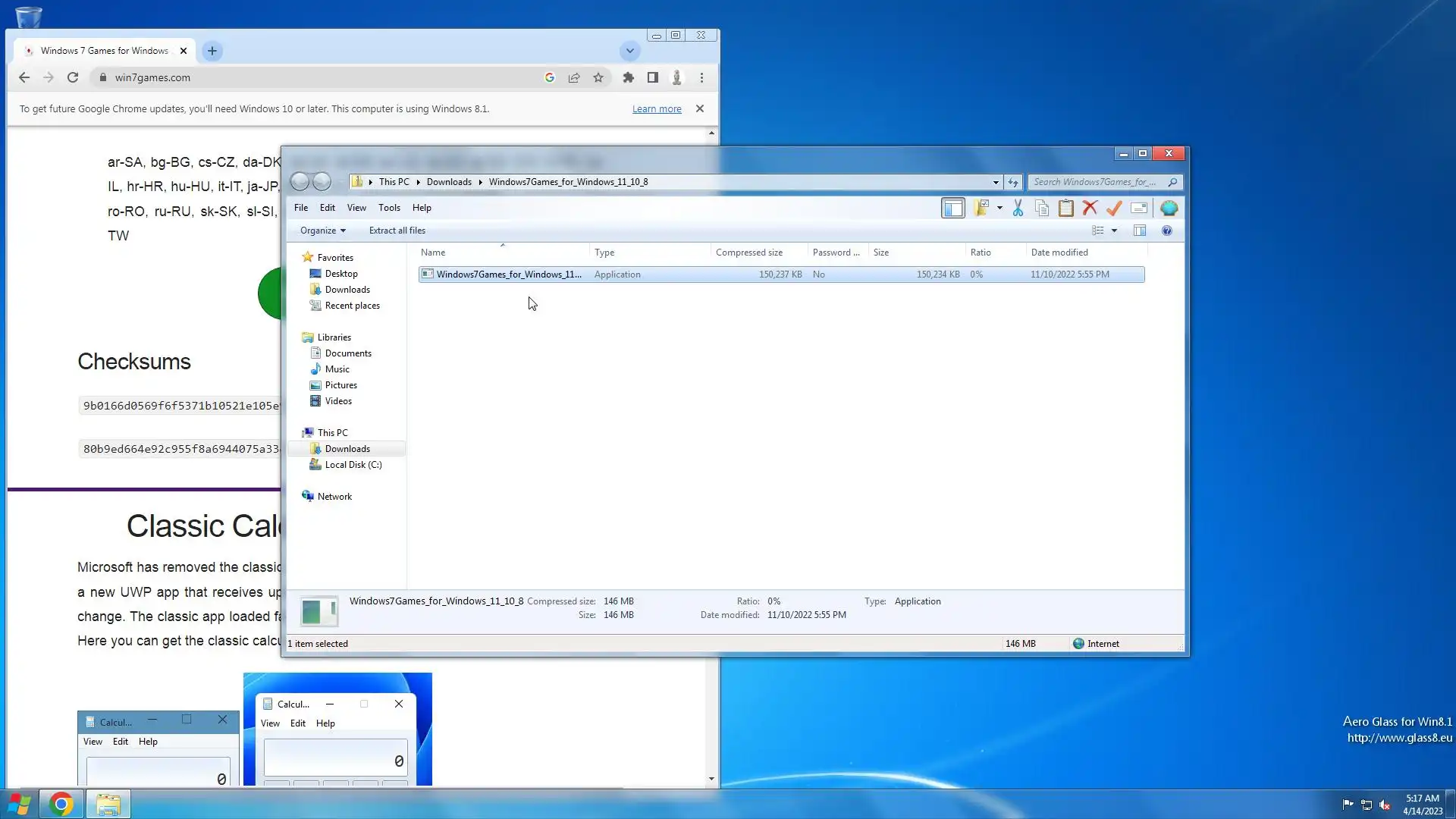This screenshot has height=819, width=1456.
Task: Click the red X Delete icon
Action: click(1090, 208)
